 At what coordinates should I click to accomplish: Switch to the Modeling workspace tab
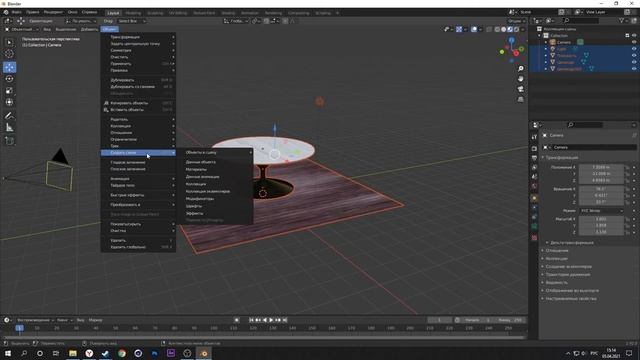pos(133,13)
